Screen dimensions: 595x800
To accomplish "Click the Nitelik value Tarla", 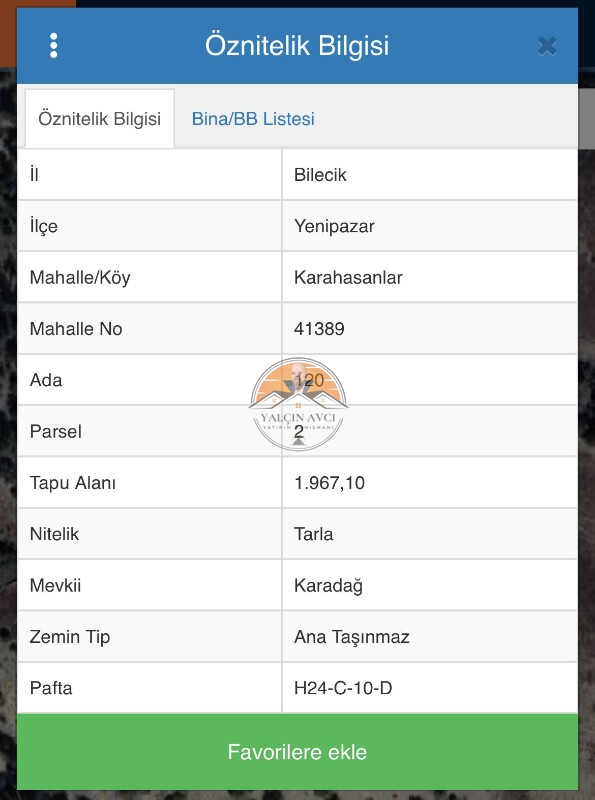I will [313, 534].
